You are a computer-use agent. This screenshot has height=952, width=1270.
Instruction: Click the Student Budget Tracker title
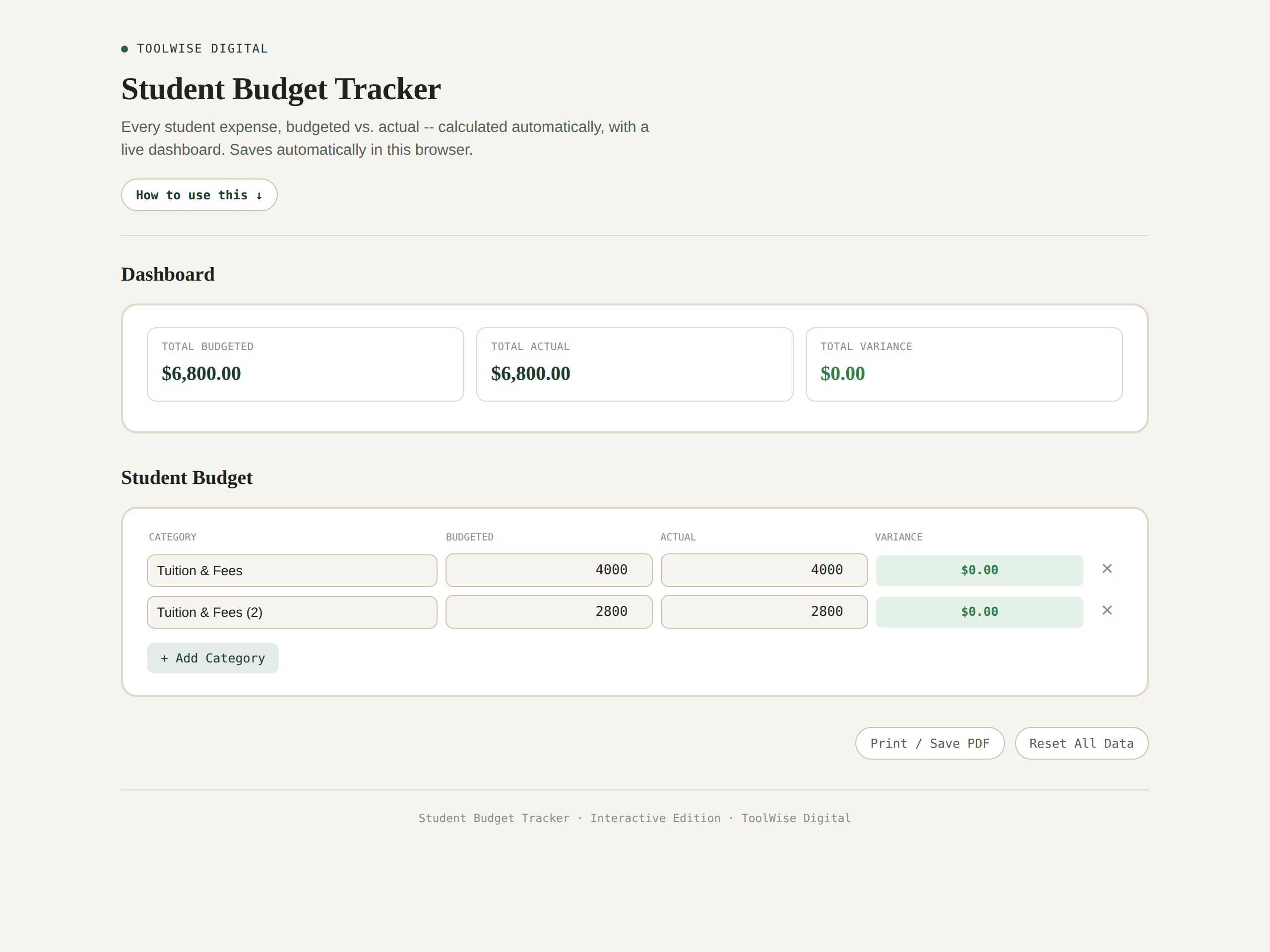(281, 90)
